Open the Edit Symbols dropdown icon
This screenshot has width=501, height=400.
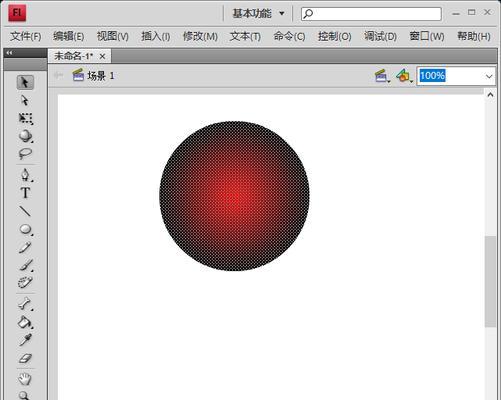[x=404, y=76]
